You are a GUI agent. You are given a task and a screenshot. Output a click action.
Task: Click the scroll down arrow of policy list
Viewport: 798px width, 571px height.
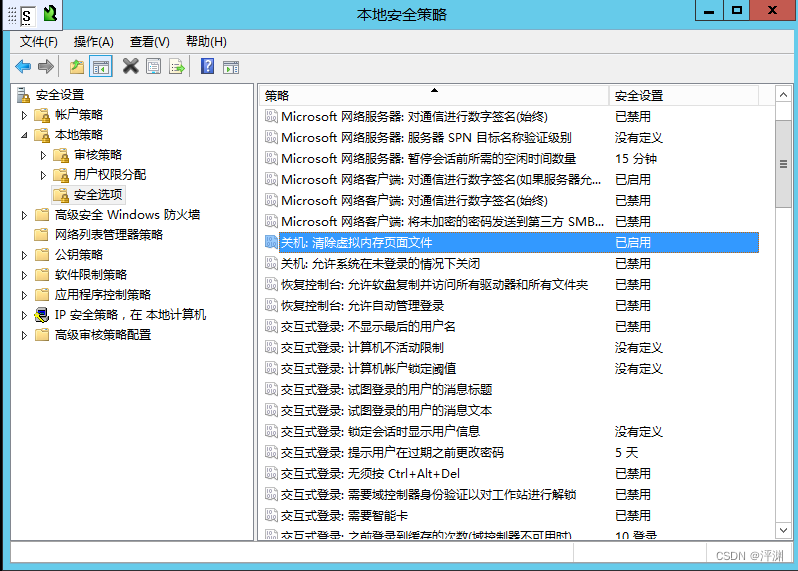point(783,530)
